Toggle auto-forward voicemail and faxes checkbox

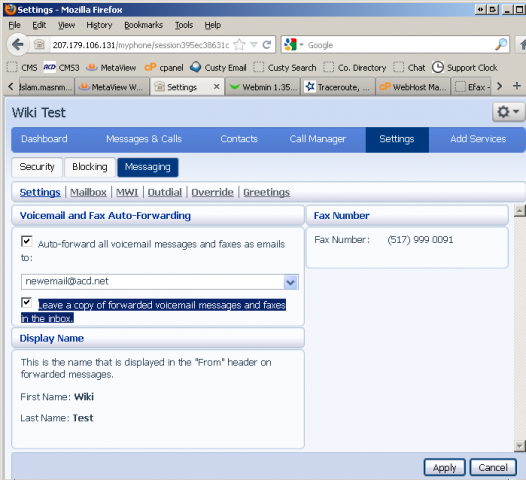point(27,241)
